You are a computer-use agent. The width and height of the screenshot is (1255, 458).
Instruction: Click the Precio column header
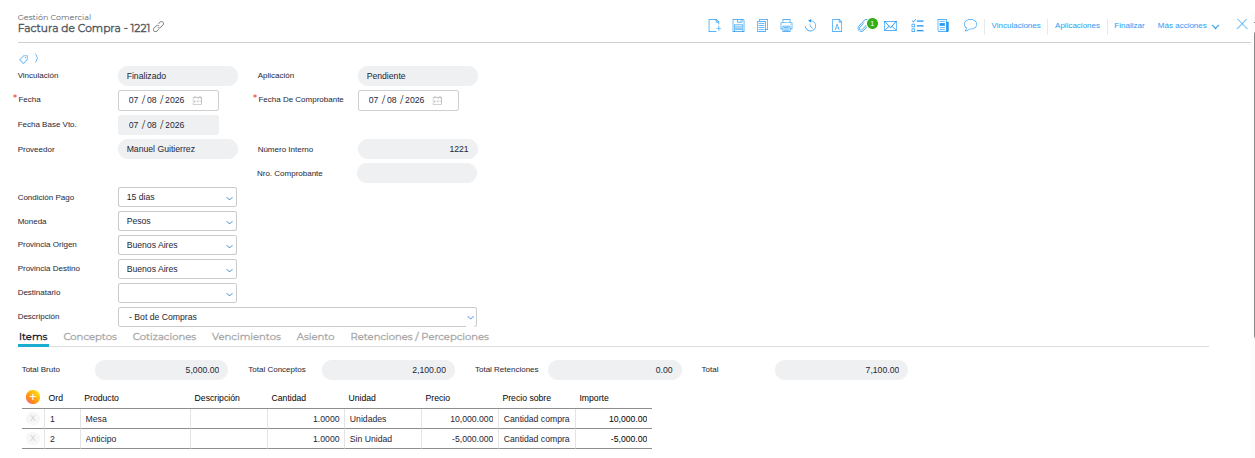pyautogui.click(x=437, y=398)
